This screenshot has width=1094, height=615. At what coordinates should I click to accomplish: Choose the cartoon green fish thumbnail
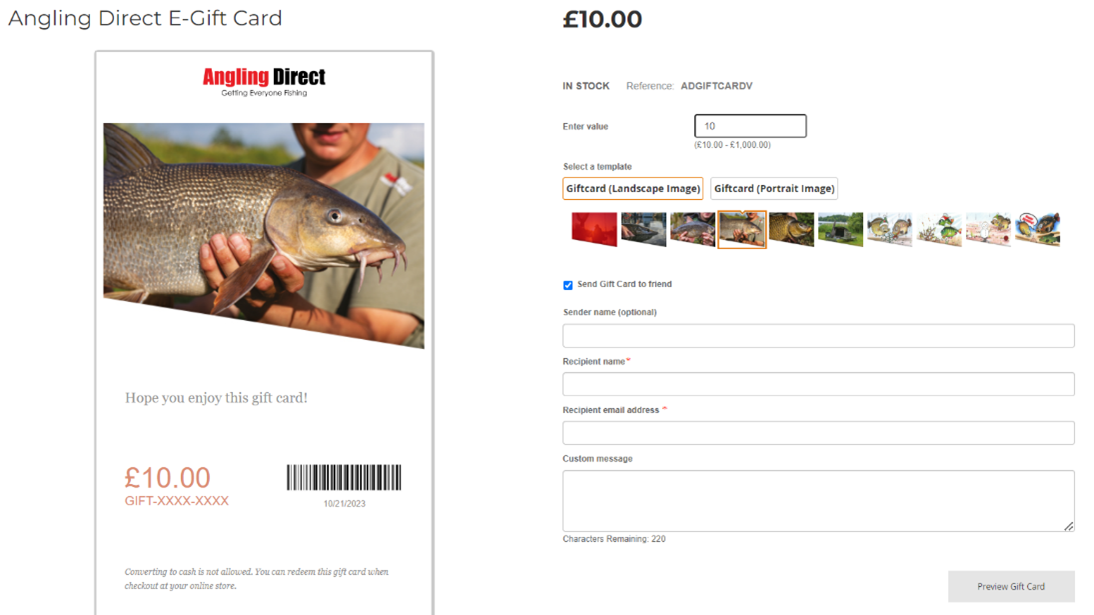point(939,229)
